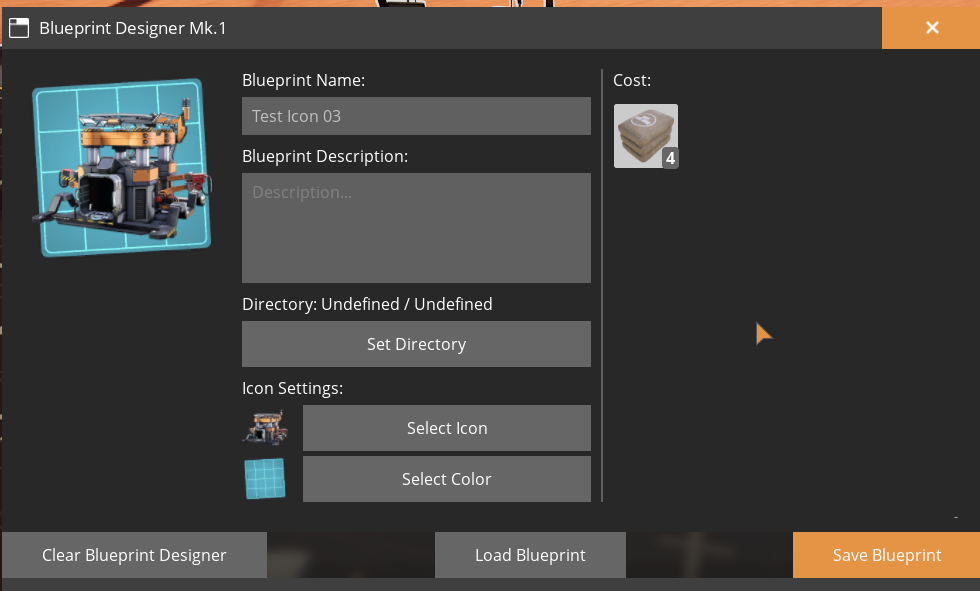Click the small machine icon preview
Viewport: 980px width, 591px height.
(x=266, y=427)
